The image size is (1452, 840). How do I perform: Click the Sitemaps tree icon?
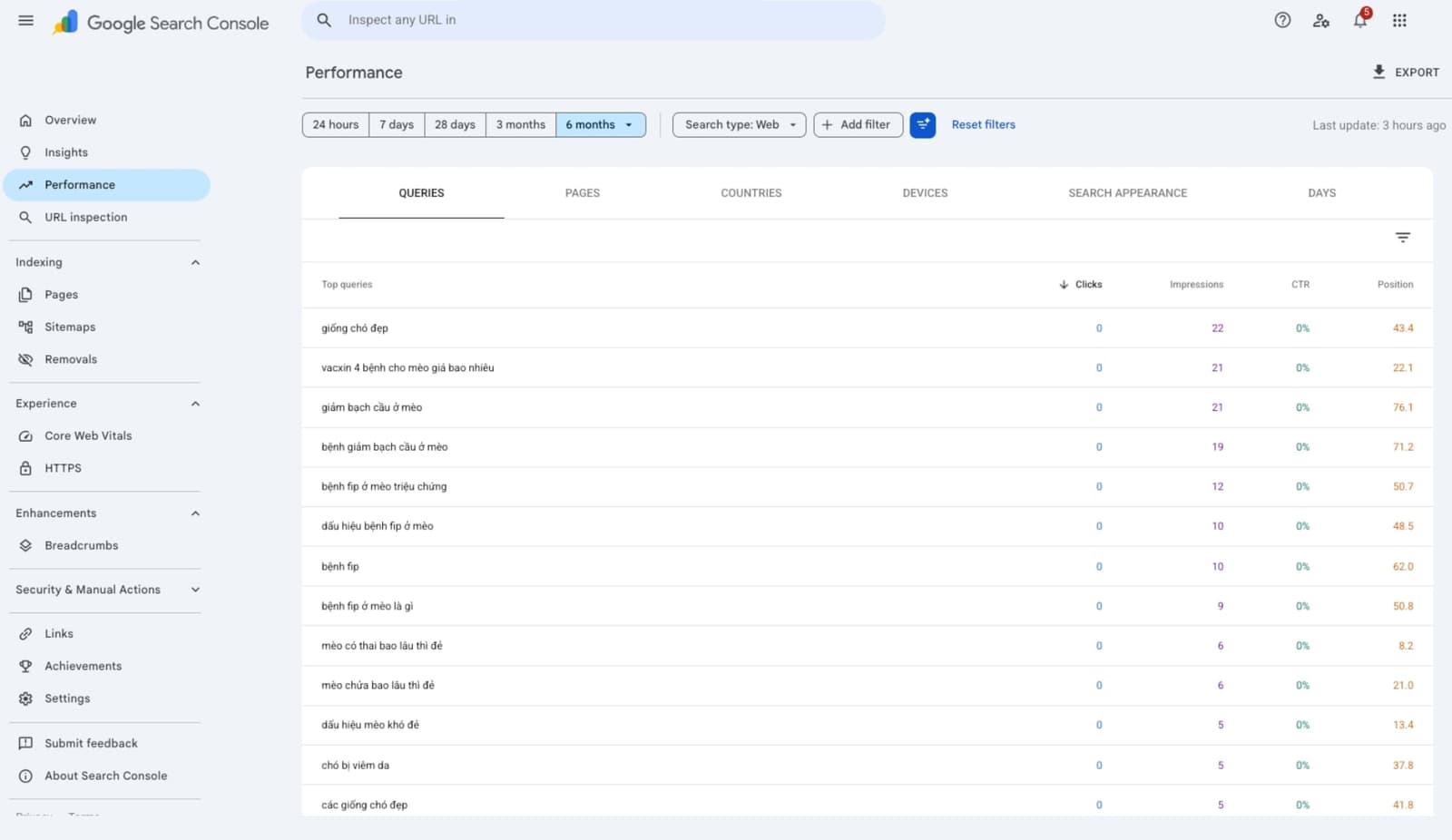(25, 327)
